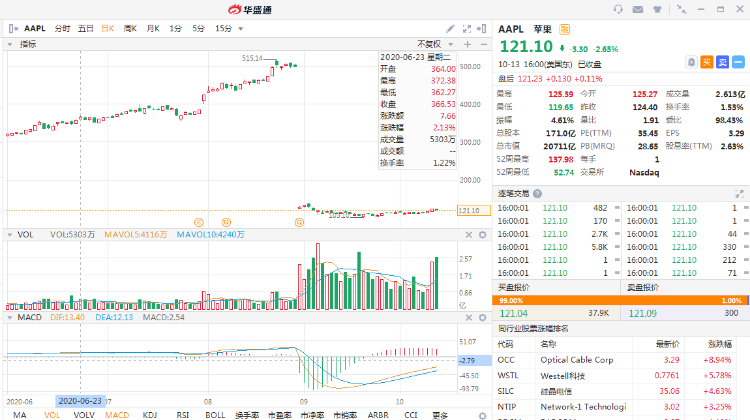Click the AAPL ticker label in chart toolbar
Image resolution: width=750 pixels, height=420 pixels.
click(x=35, y=29)
